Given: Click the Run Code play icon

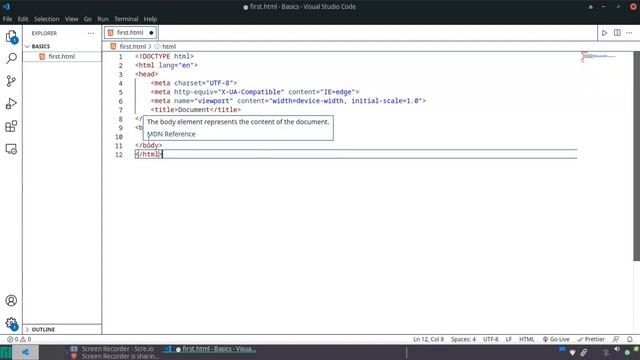Looking at the screenshot, I should 604,33.
